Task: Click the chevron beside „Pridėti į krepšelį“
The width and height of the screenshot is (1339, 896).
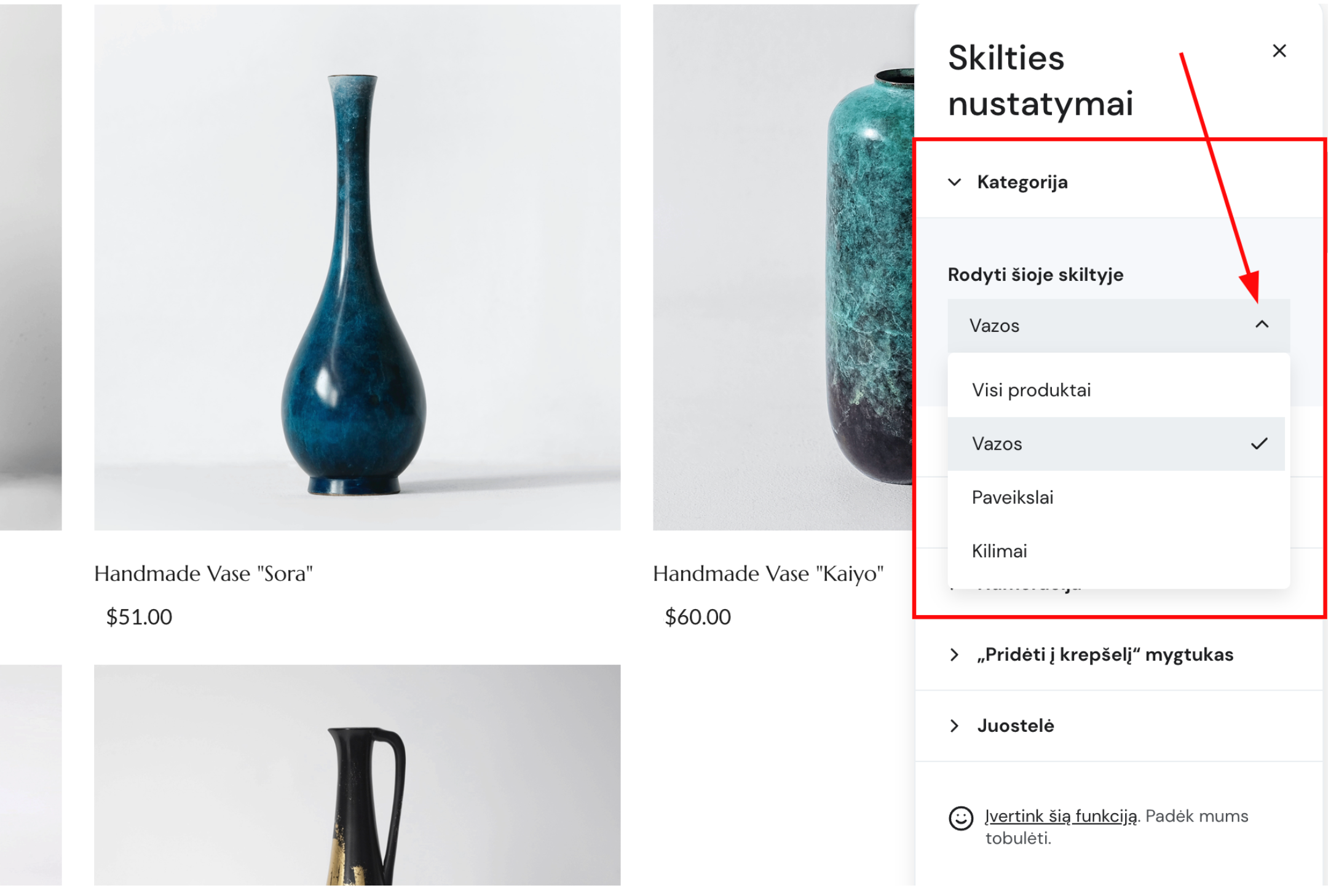Action: (x=954, y=655)
